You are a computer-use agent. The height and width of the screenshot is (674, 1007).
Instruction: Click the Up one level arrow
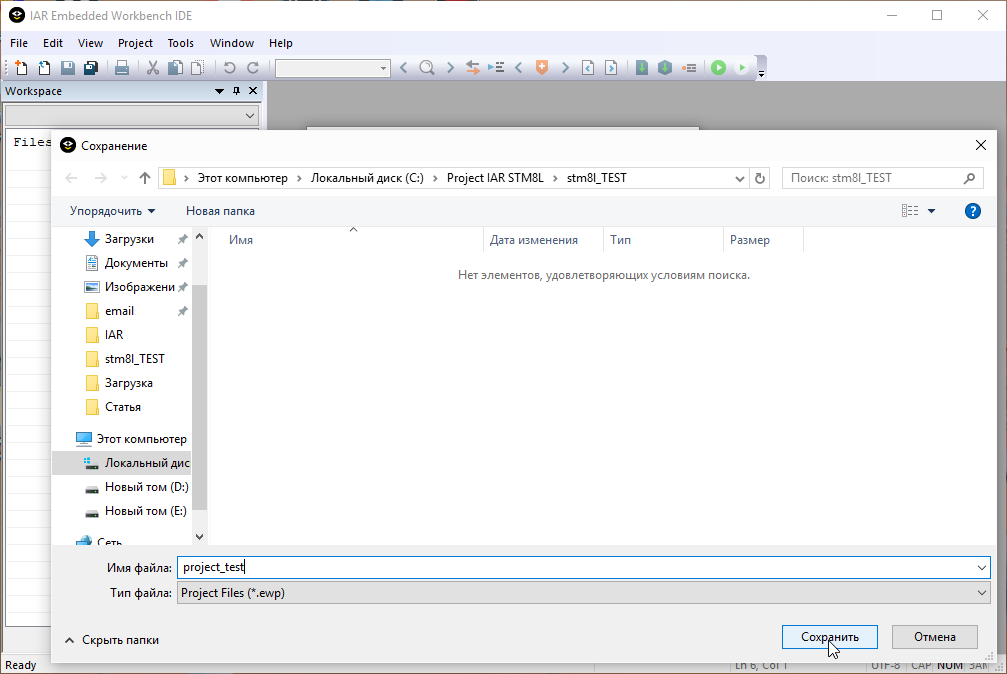(x=144, y=178)
